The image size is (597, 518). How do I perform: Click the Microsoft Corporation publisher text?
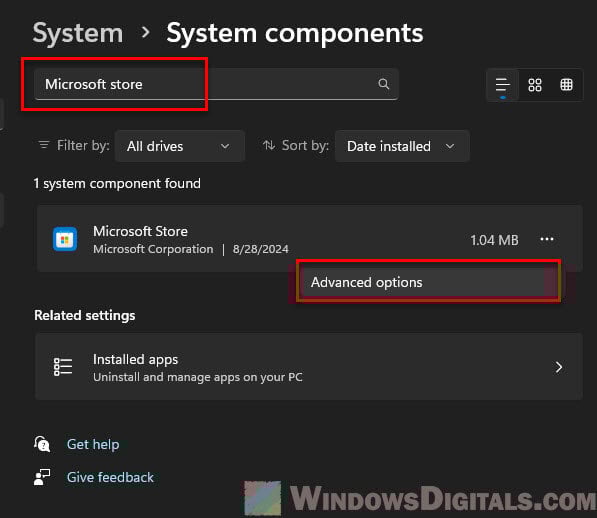153,249
